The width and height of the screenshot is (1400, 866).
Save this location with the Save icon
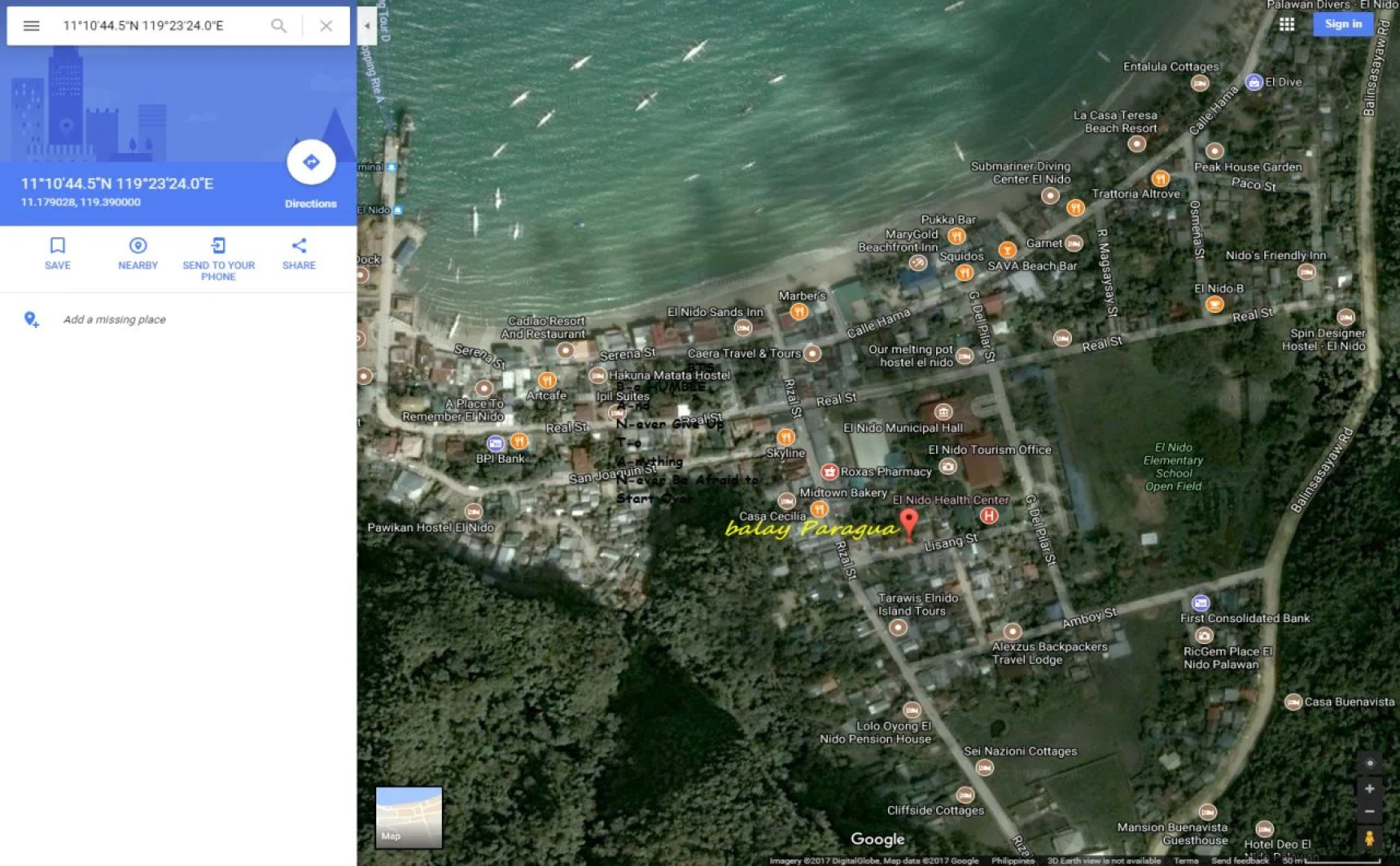57,253
